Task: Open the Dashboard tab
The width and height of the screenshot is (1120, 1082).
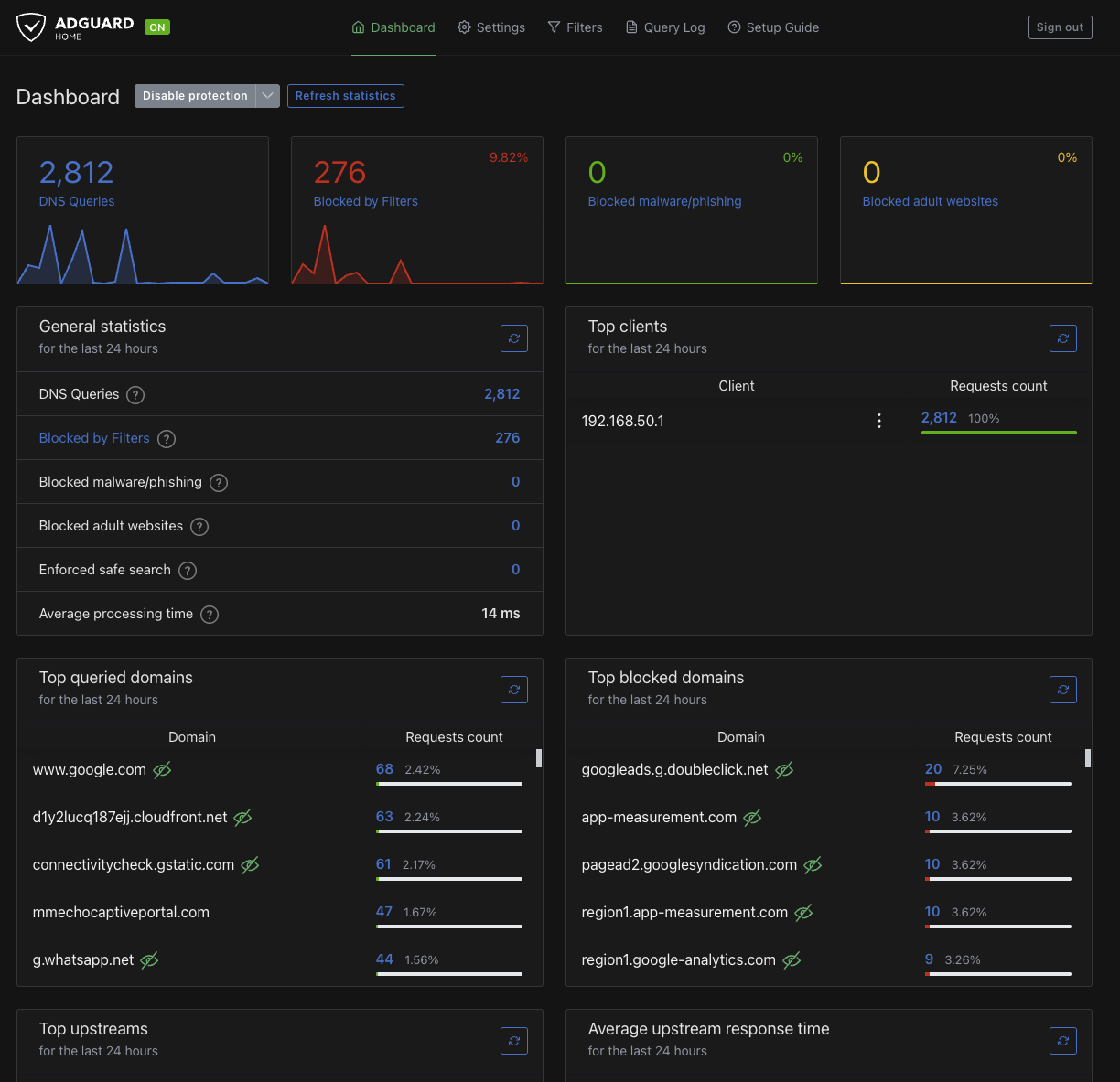Action: point(393,27)
